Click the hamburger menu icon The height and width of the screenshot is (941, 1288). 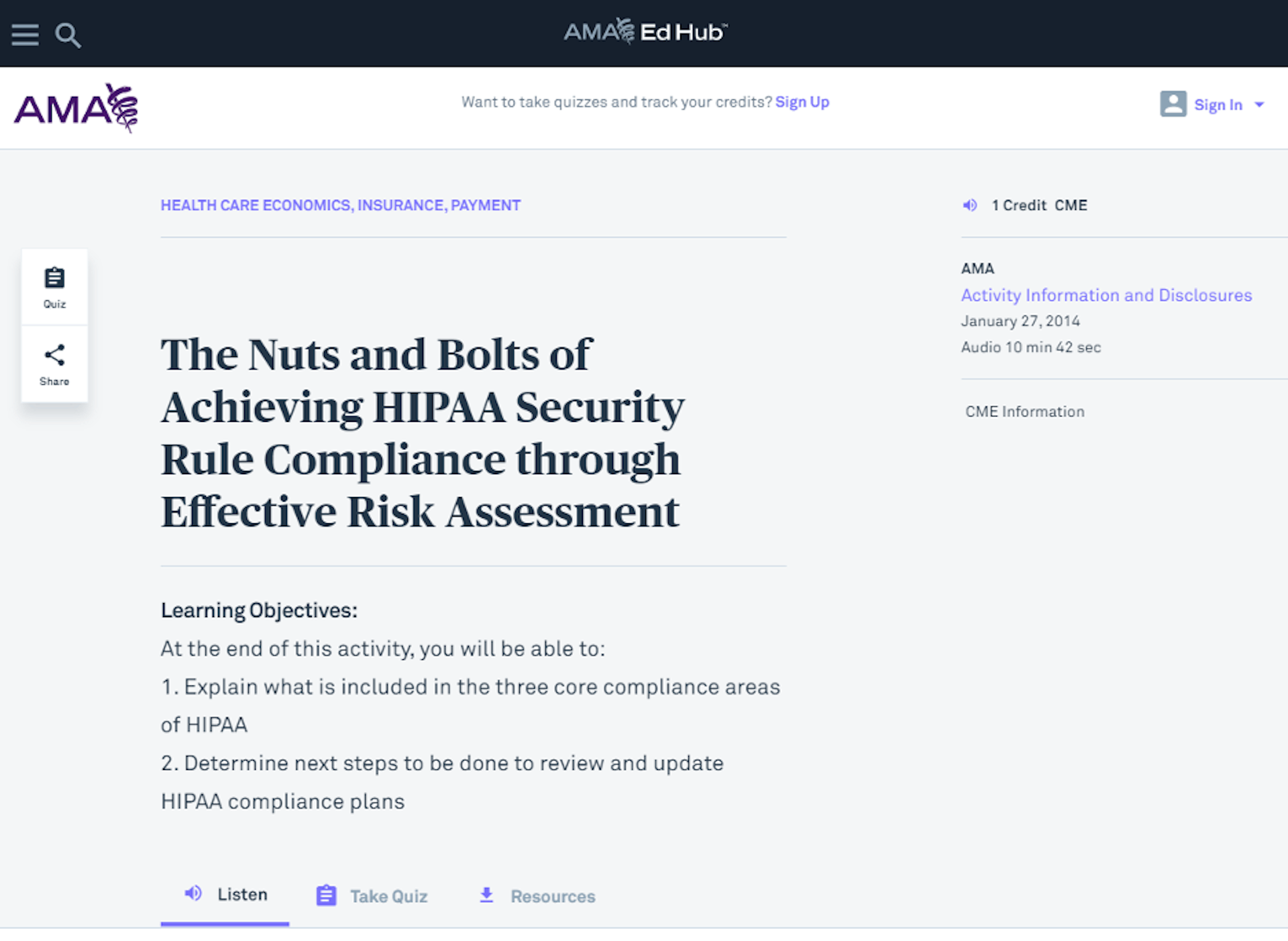(25, 34)
